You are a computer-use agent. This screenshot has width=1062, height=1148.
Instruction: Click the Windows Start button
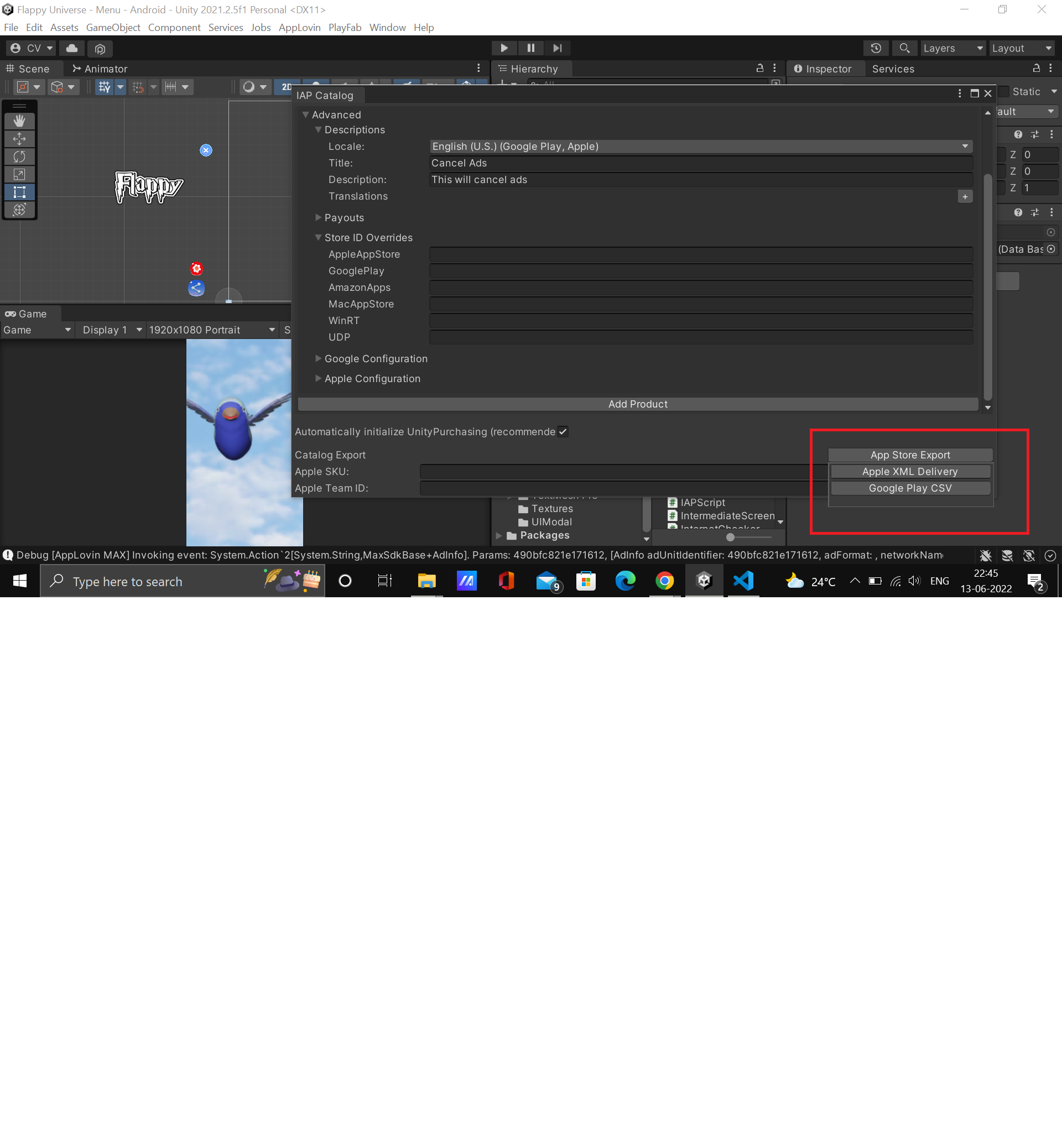point(19,582)
